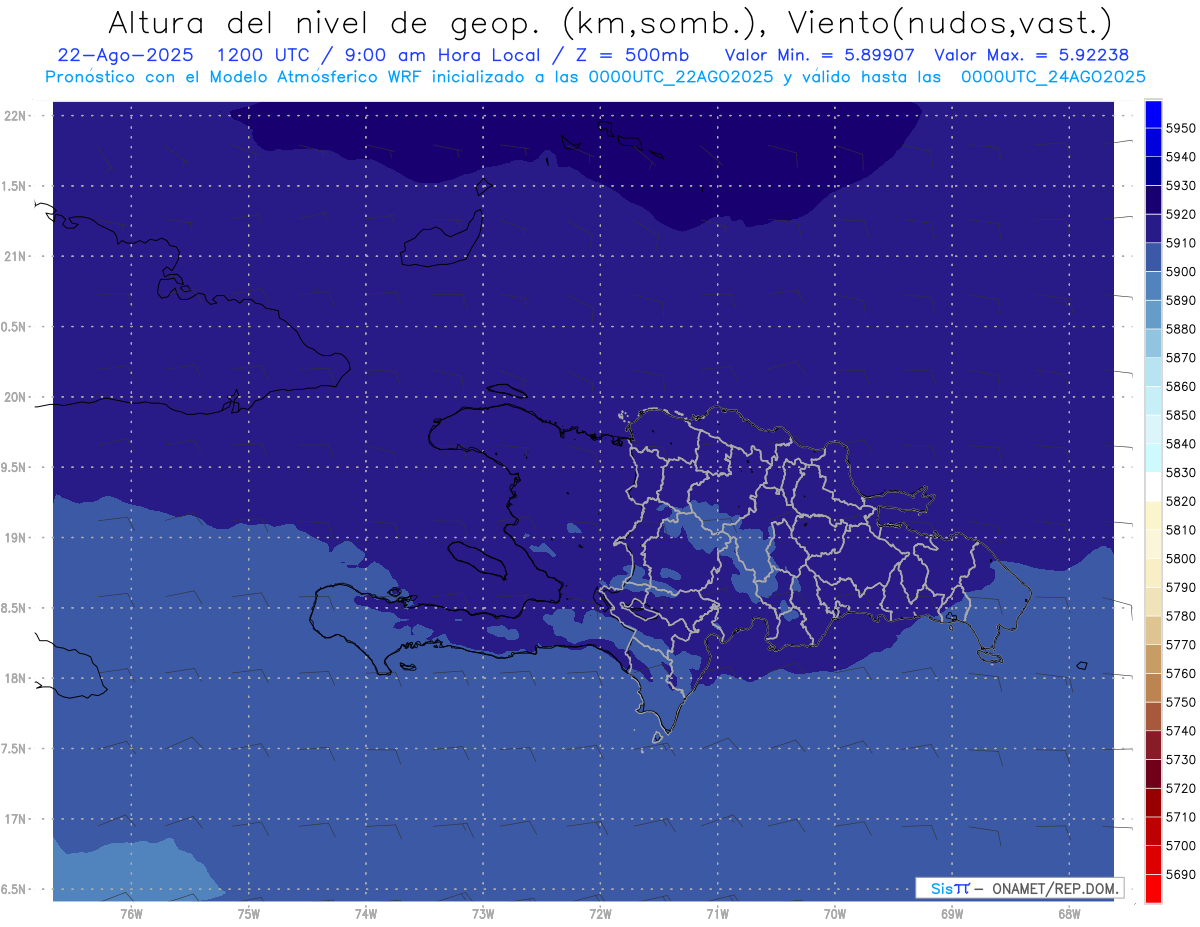The height and width of the screenshot is (927, 1200).
Task: Click the 17N latitude axis label
Action: coord(16,819)
